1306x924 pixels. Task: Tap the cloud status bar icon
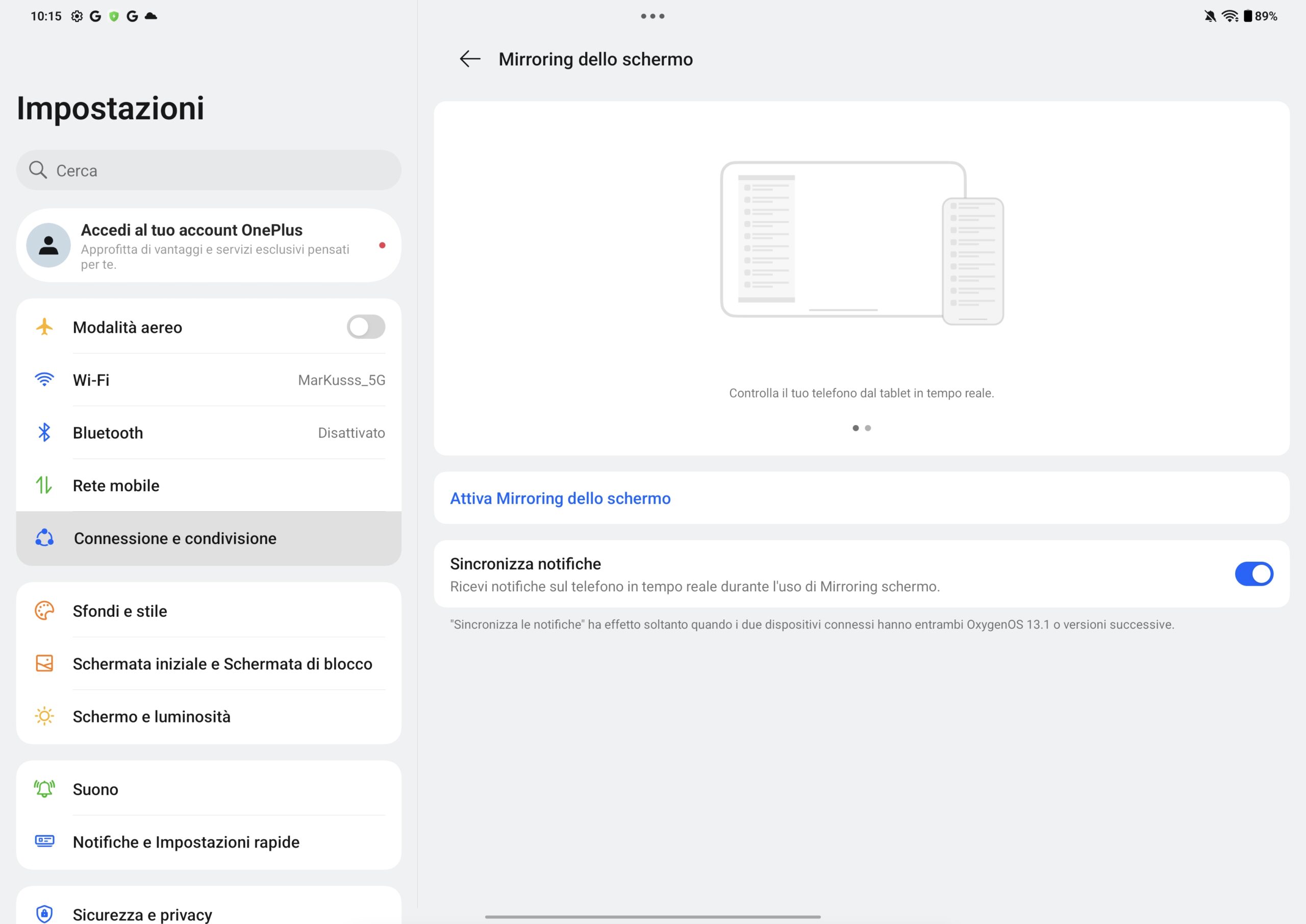tap(150, 16)
